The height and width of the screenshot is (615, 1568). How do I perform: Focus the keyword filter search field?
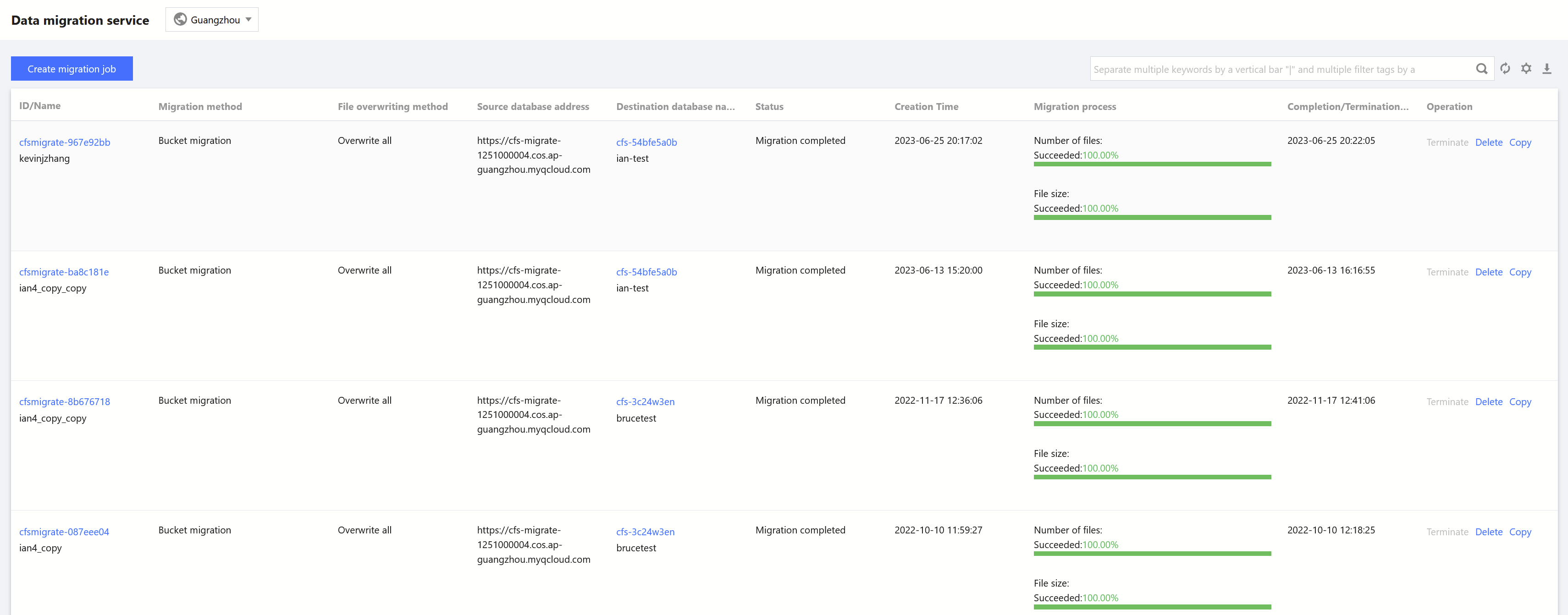1278,69
